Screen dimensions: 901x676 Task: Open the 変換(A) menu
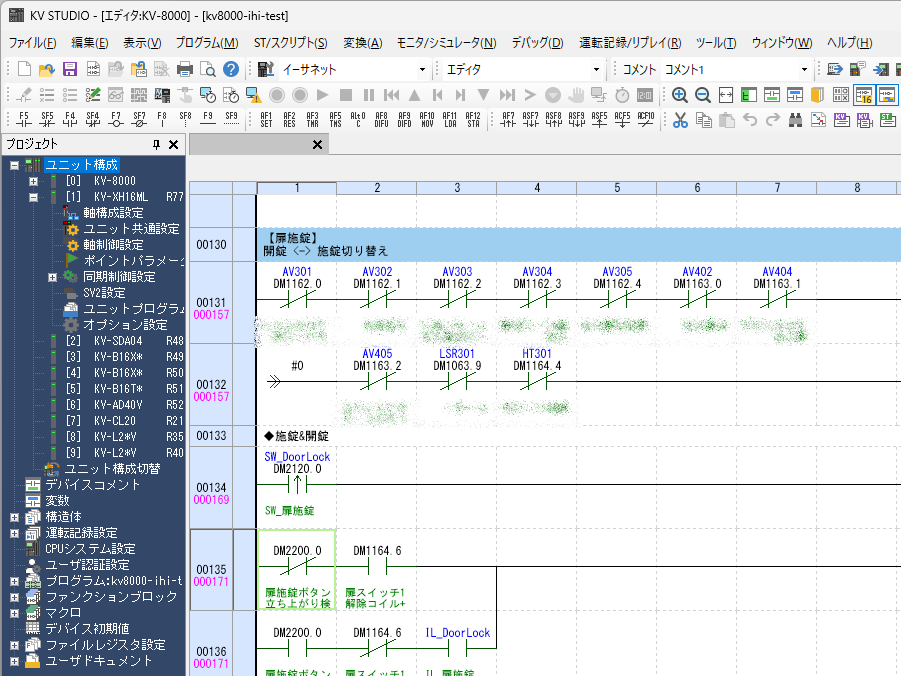click(x=363, y=43)
